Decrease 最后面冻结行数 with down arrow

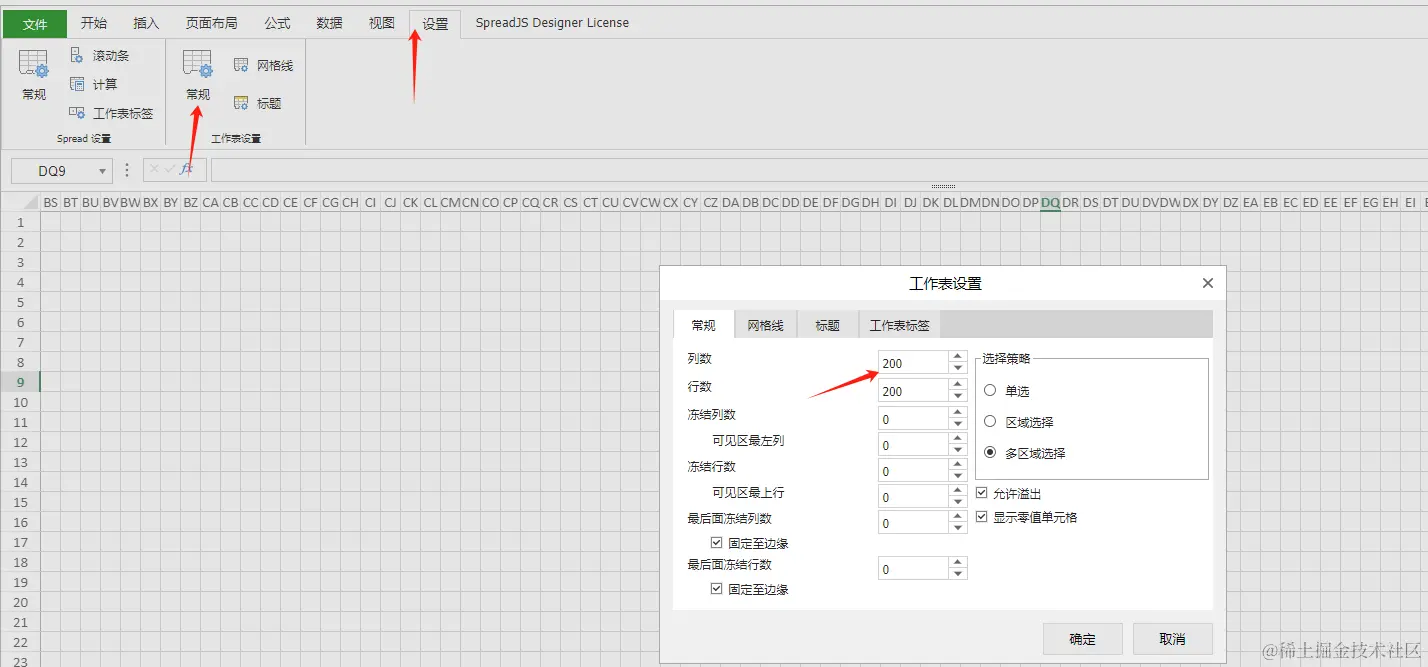click(x=958, y=574)
